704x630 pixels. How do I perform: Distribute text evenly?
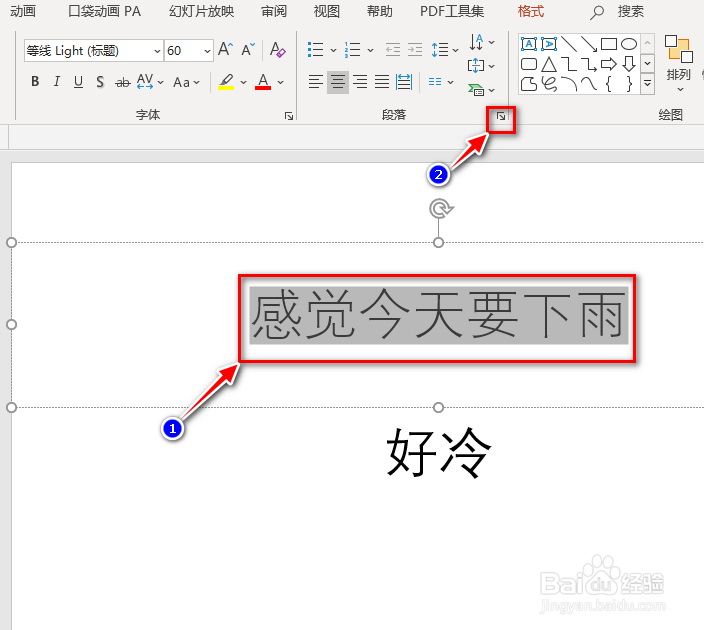[404, 82]
